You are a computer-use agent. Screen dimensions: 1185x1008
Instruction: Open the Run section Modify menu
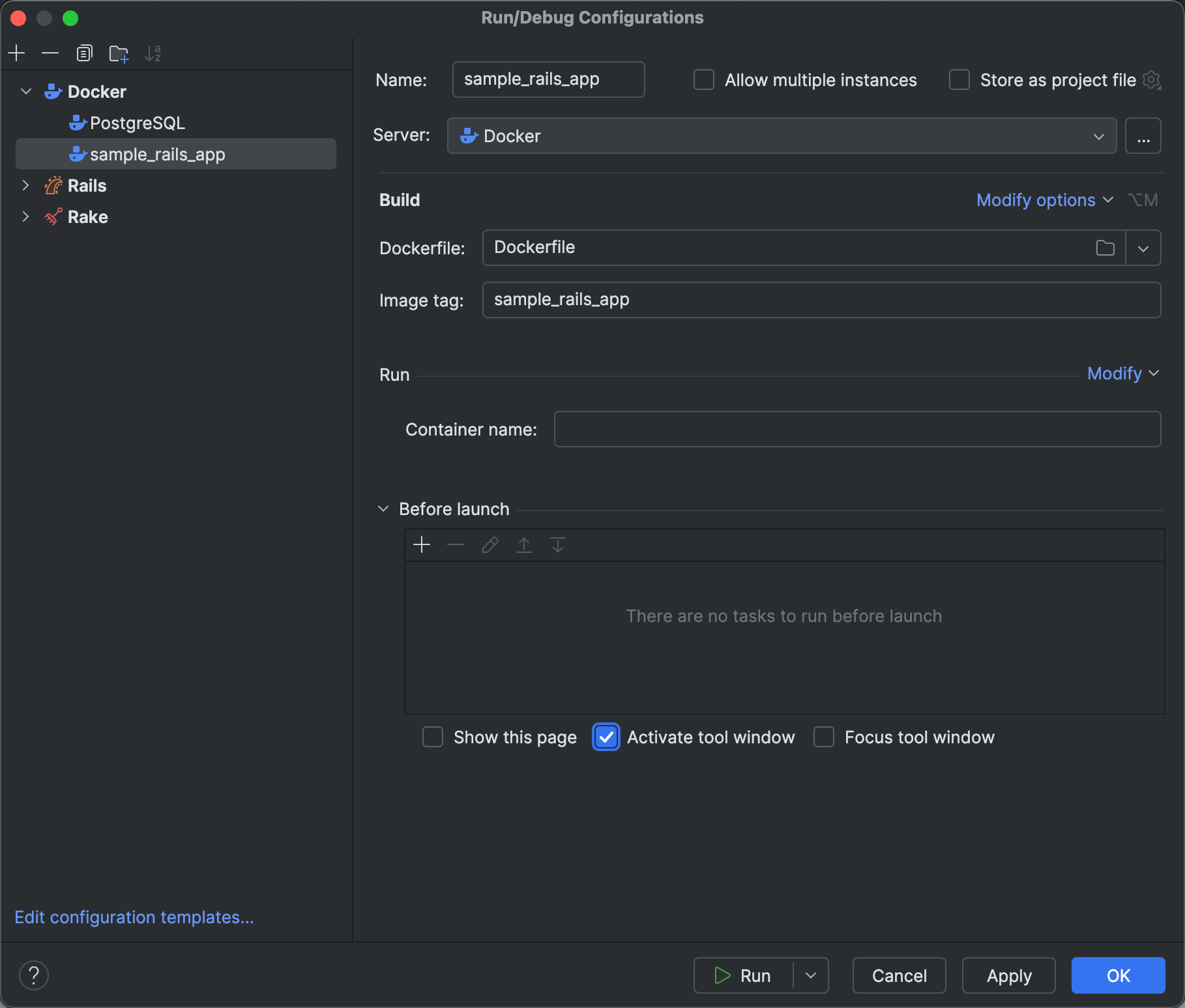(1123, 374)
